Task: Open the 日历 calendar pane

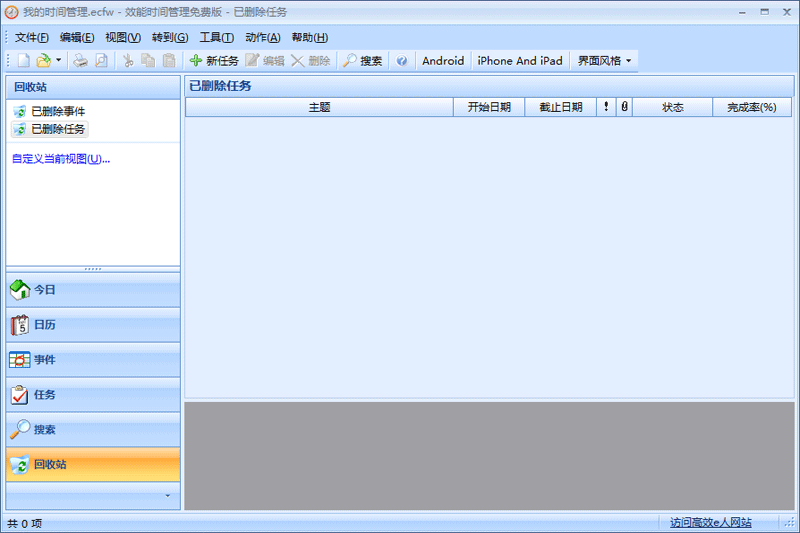Action: pos(93,325)
